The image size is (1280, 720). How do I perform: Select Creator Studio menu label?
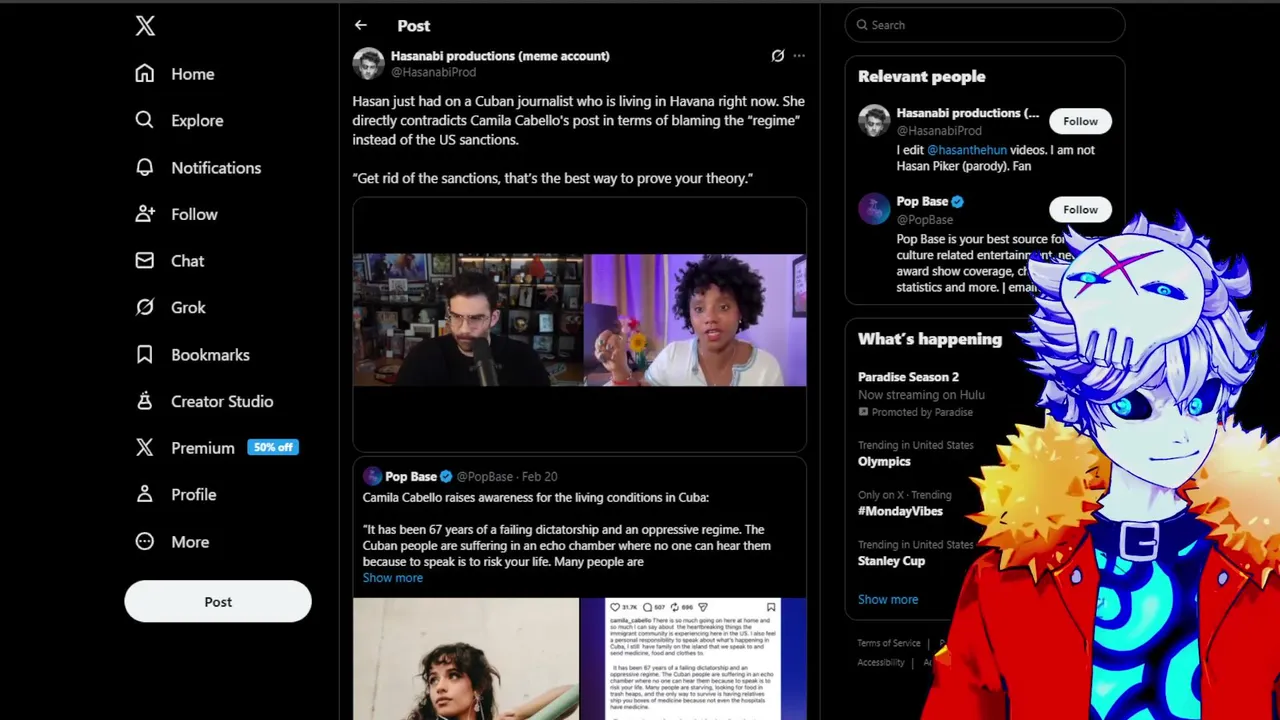222,401
